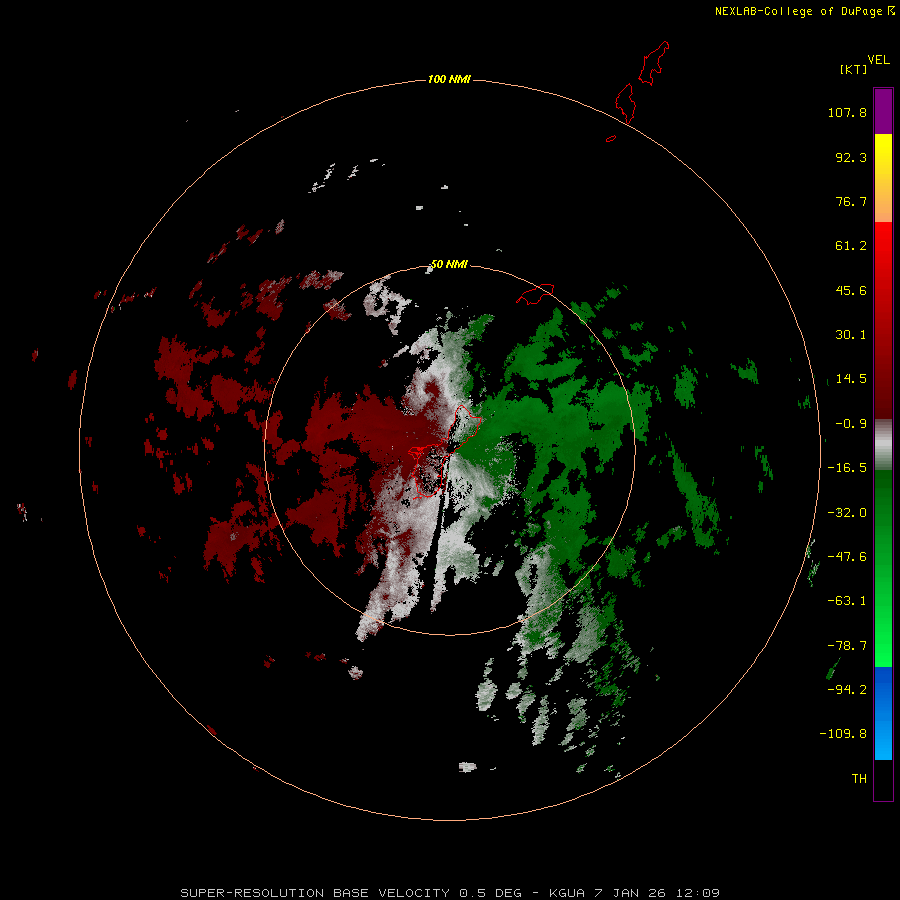The image size is (900, 900).
Task: Click the -16.5 velocity scale value
Action: [x=847, y=468]
